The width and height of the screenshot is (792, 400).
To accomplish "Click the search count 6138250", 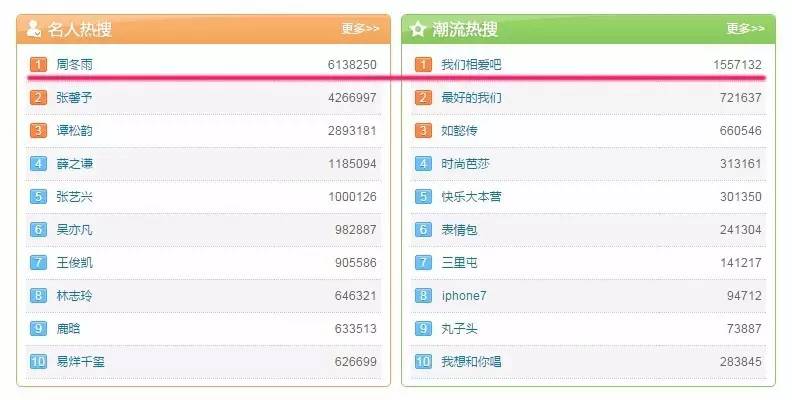I will [352, 65].
